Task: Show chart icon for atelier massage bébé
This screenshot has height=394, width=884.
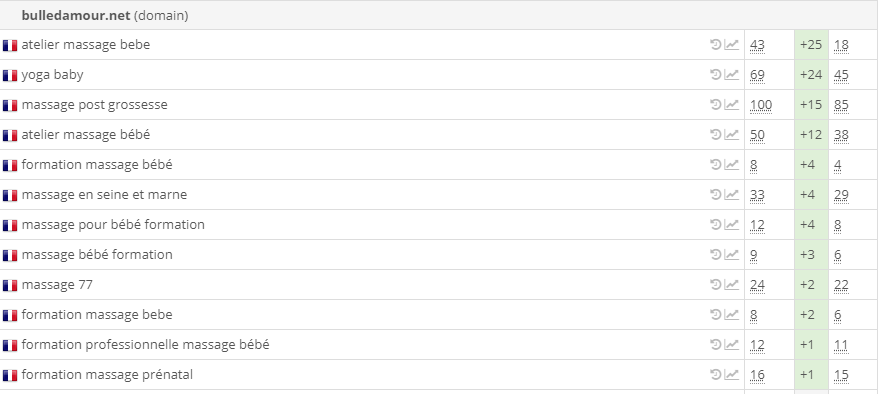Action: (731, 134)
